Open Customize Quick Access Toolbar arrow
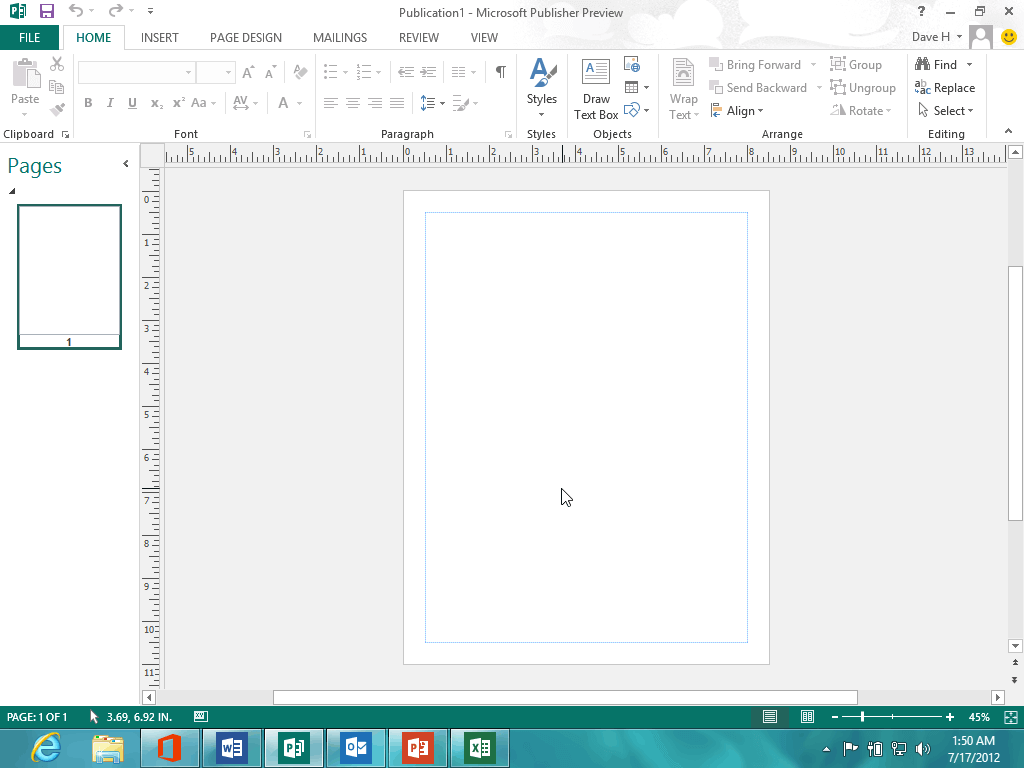Screen dimensions: 1024x768 point(150,11)
